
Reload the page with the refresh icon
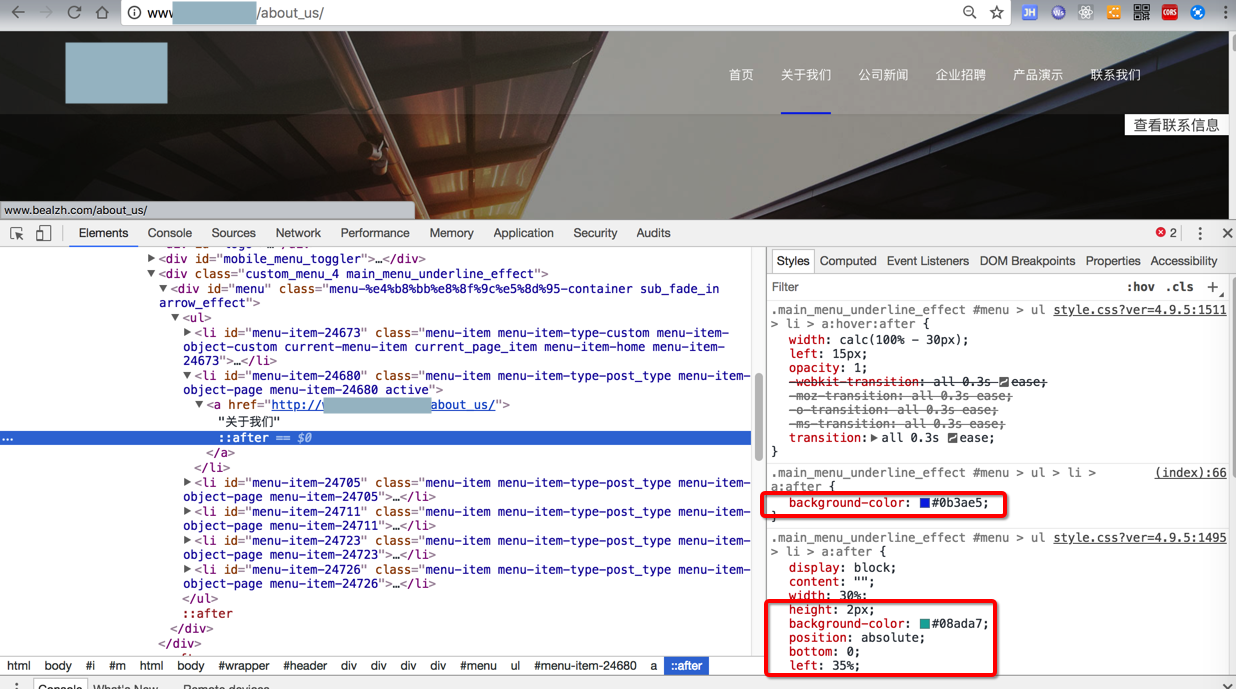point(74,13)
